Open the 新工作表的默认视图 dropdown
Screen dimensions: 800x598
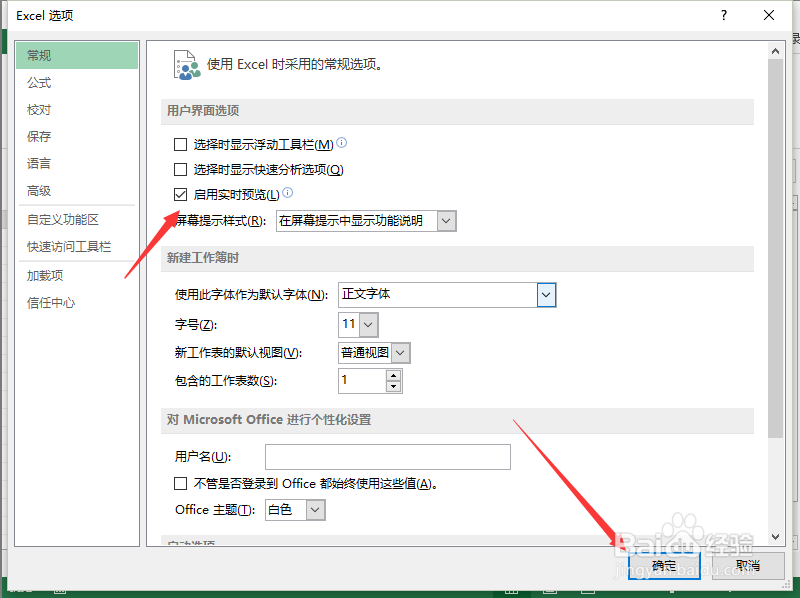tap(401, 353)
